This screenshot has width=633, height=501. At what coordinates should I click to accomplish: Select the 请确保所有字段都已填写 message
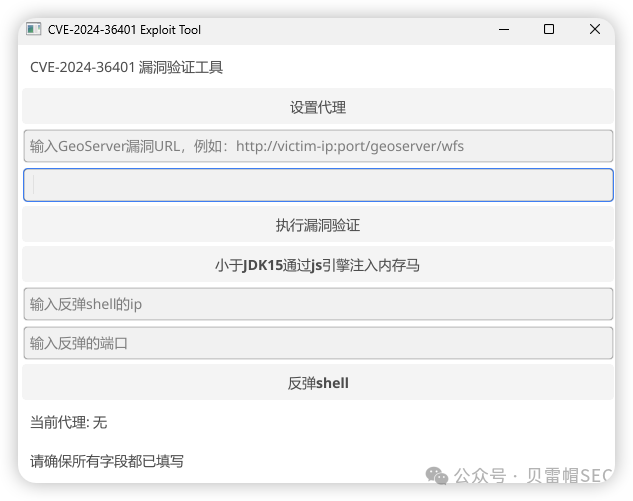[x=107, y=461]
